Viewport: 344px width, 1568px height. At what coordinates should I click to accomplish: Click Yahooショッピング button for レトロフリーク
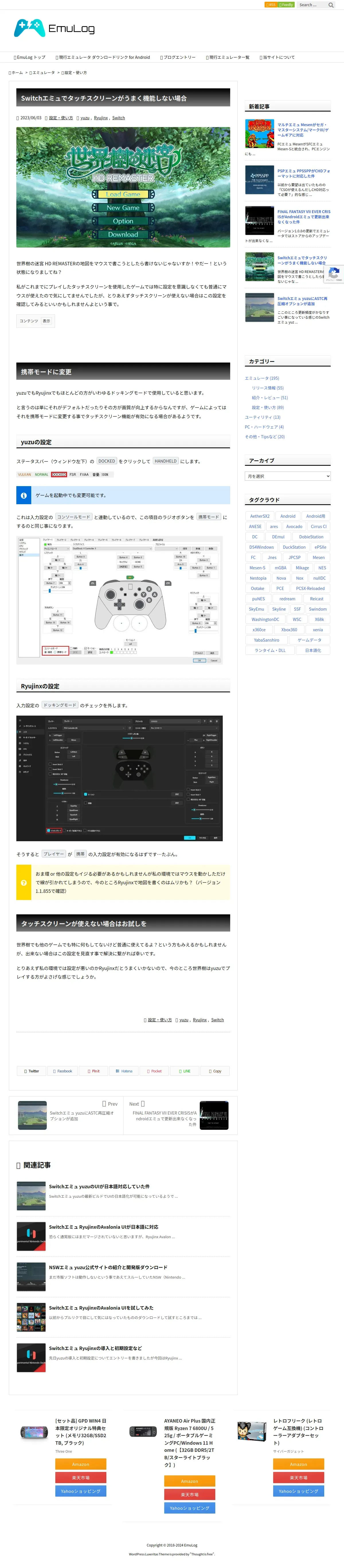(x=298, y=1491)
